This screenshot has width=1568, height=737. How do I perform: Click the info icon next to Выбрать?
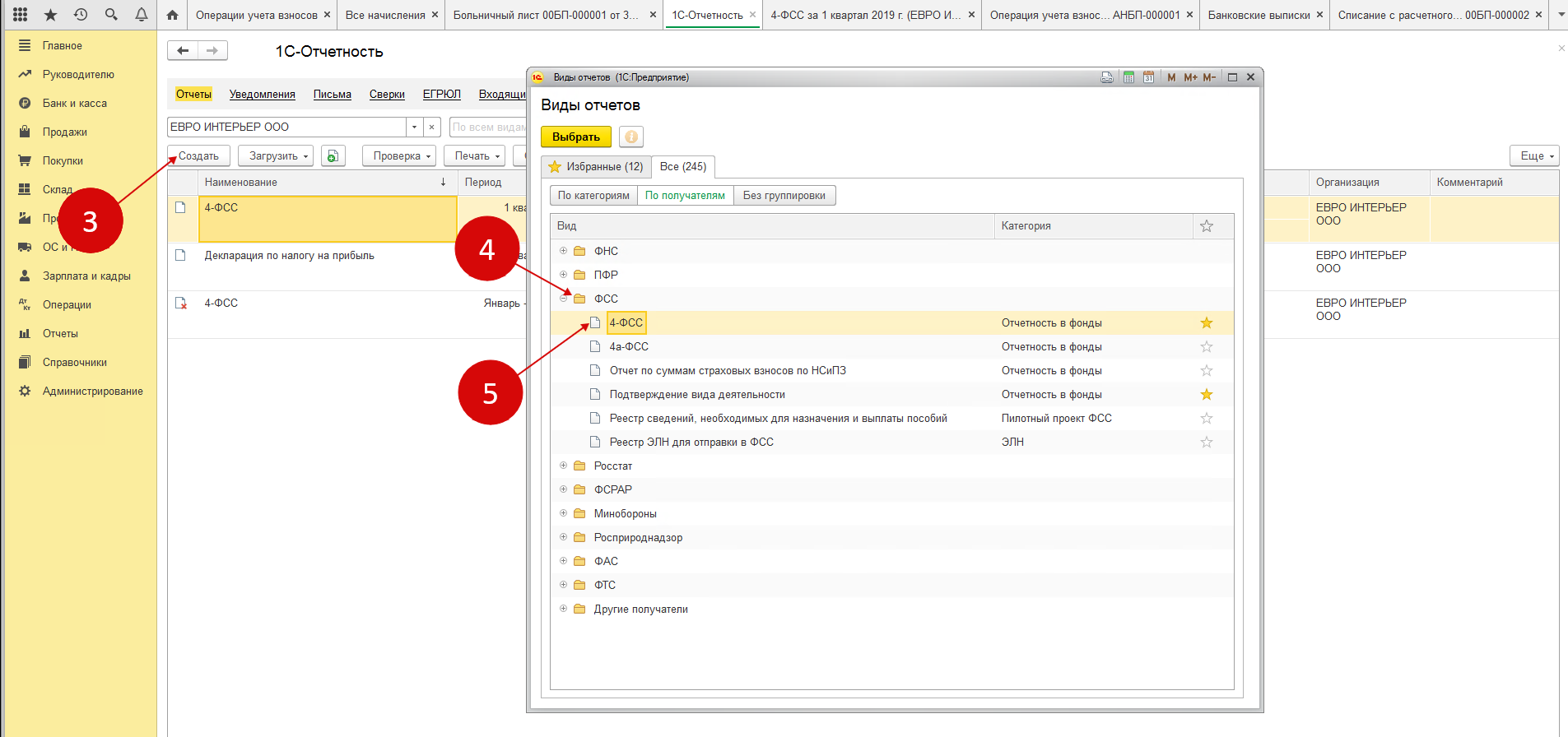pos(631,137)
